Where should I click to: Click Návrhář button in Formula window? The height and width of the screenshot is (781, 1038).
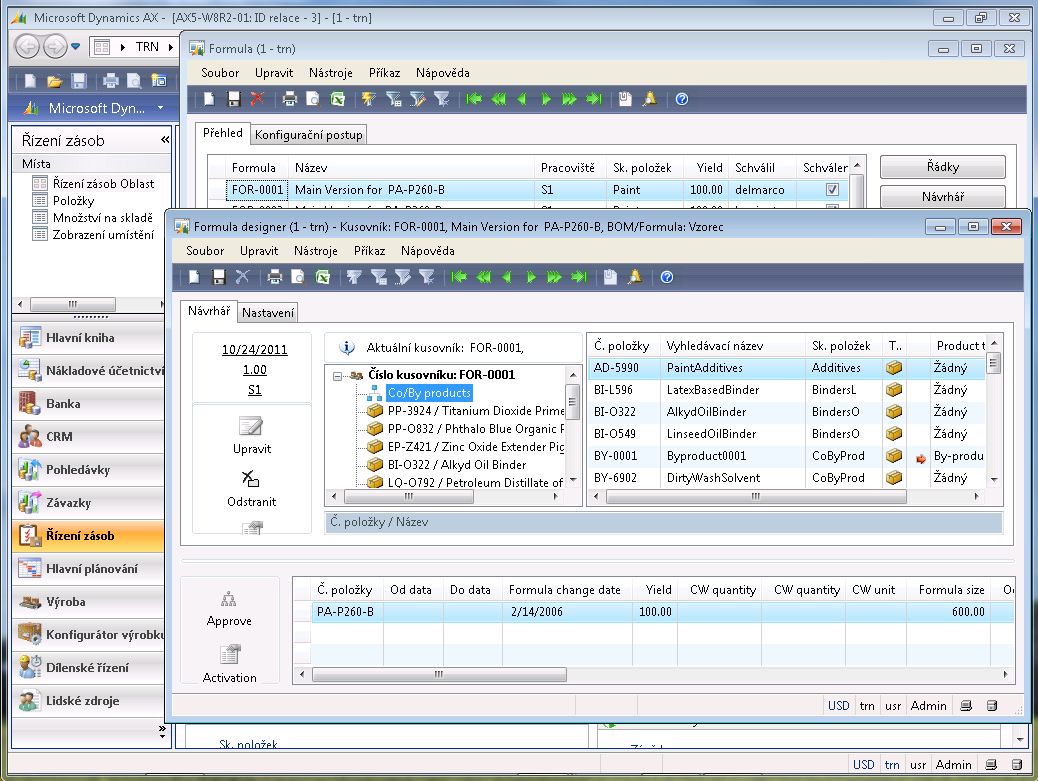pos(943,197)
